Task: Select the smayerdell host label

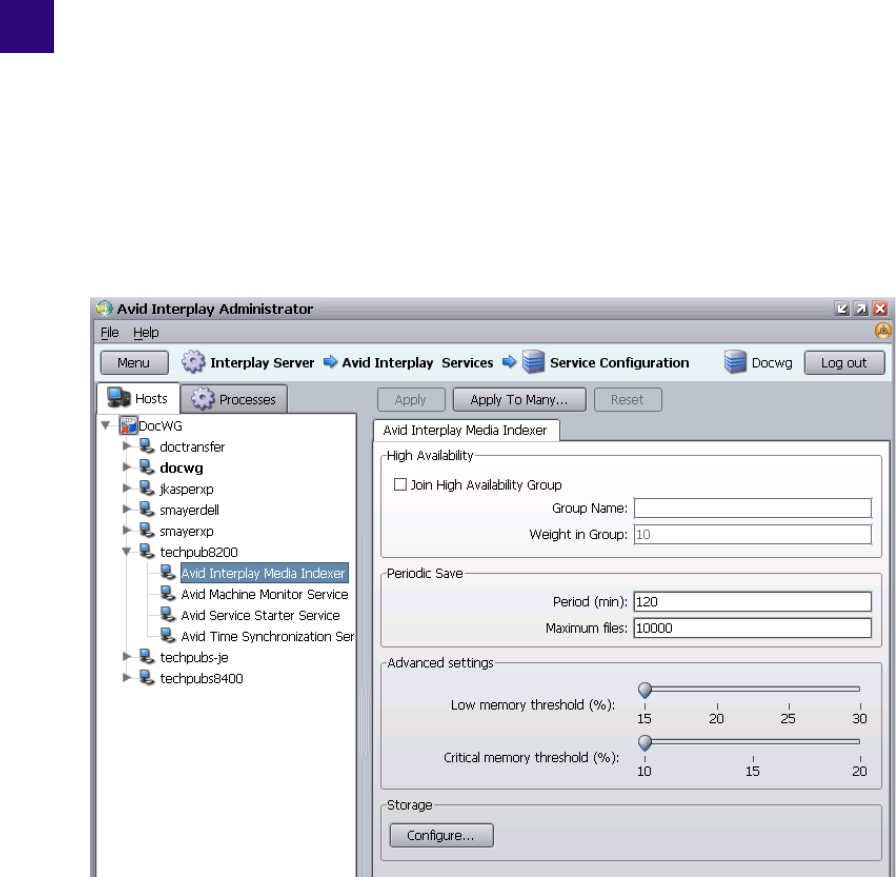Action: tap(189, 510)
